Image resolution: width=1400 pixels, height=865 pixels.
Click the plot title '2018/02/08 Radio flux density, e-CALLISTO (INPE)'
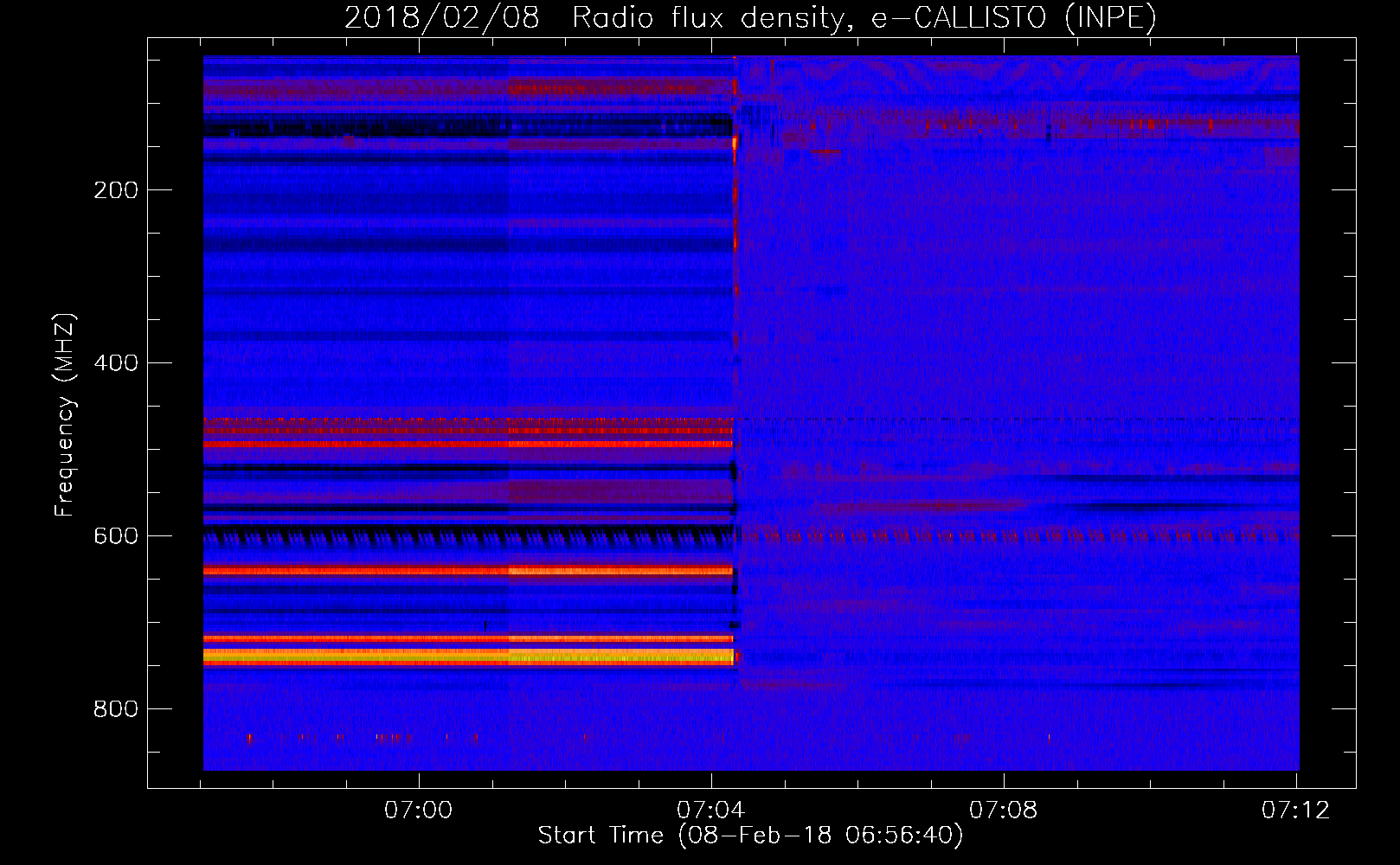750,17
